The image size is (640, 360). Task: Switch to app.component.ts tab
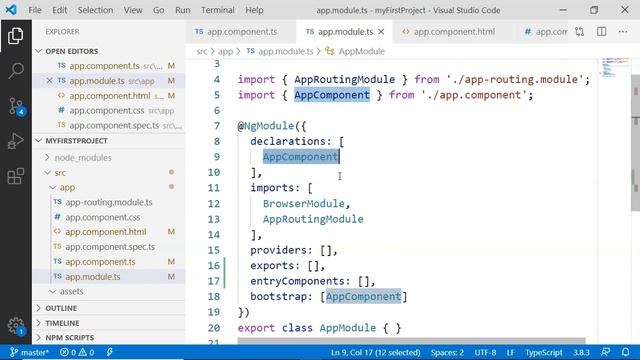point(241,31)
